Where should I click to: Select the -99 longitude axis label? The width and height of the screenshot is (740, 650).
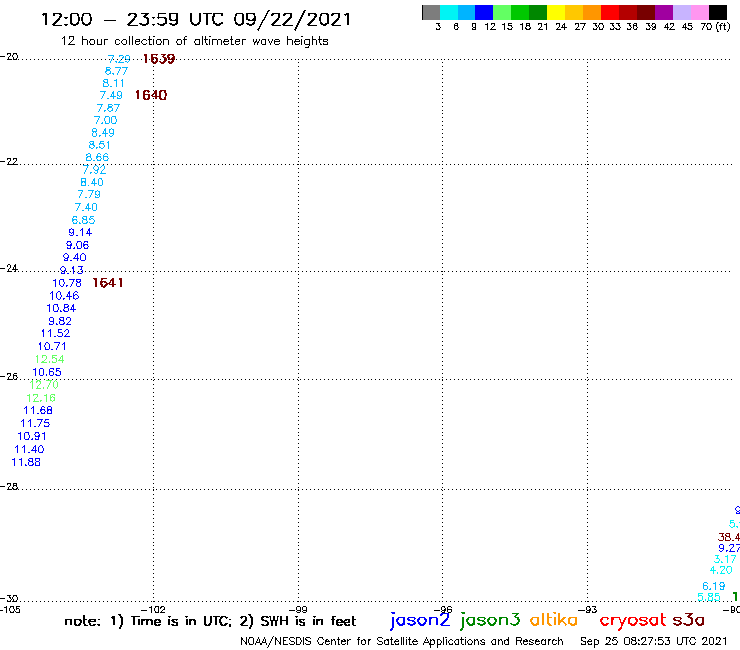coord(298,609)
